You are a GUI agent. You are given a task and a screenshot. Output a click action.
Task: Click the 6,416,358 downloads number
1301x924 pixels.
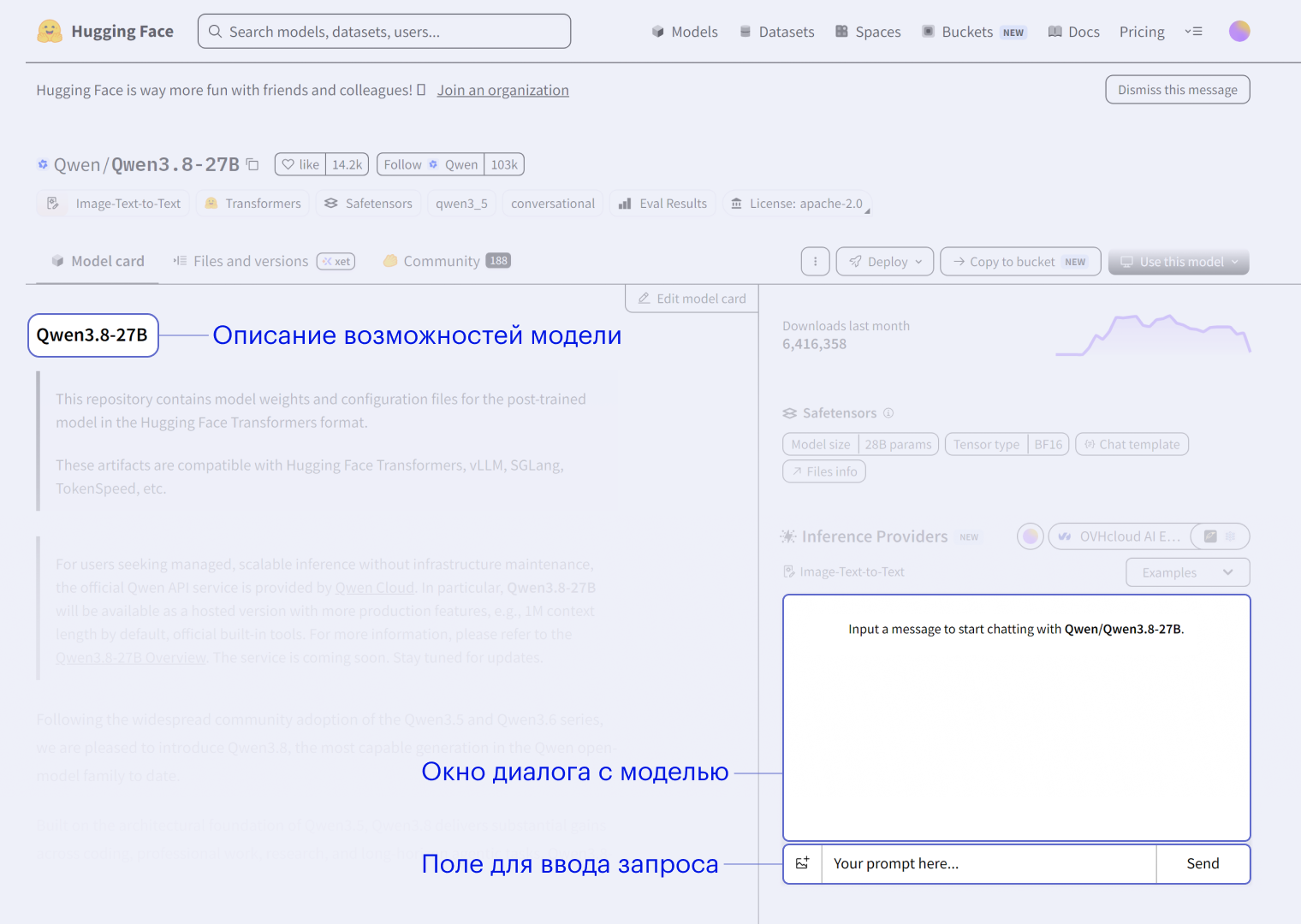tap(814, 344)
